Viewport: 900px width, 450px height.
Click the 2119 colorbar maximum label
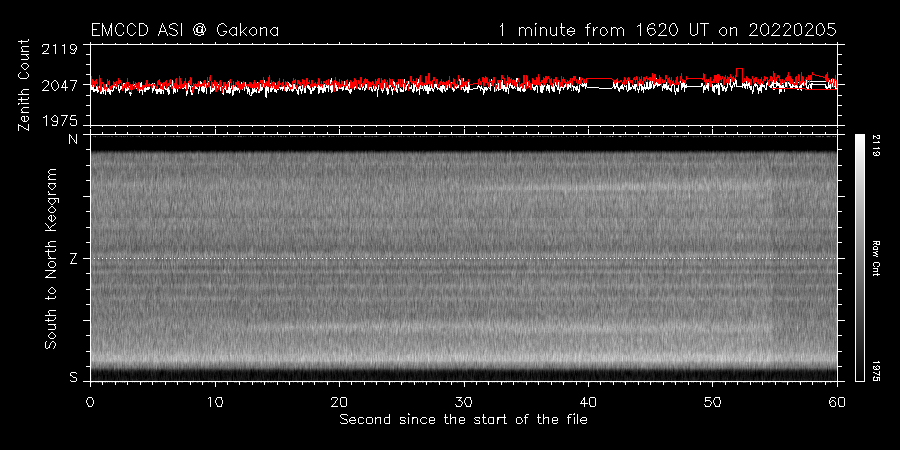[x=876, y=145]
